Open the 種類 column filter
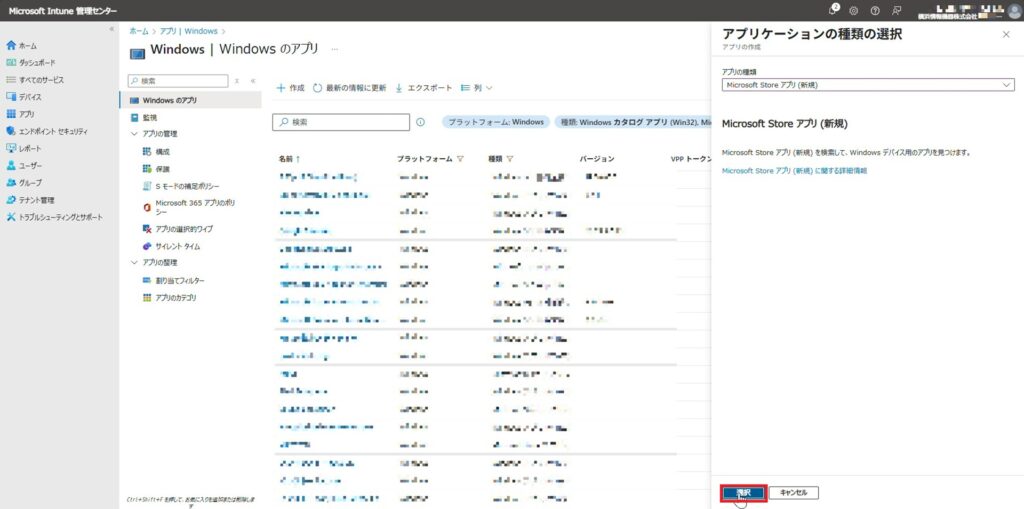The width and height of the screenshot is (1024, 509). click(509, 159)
